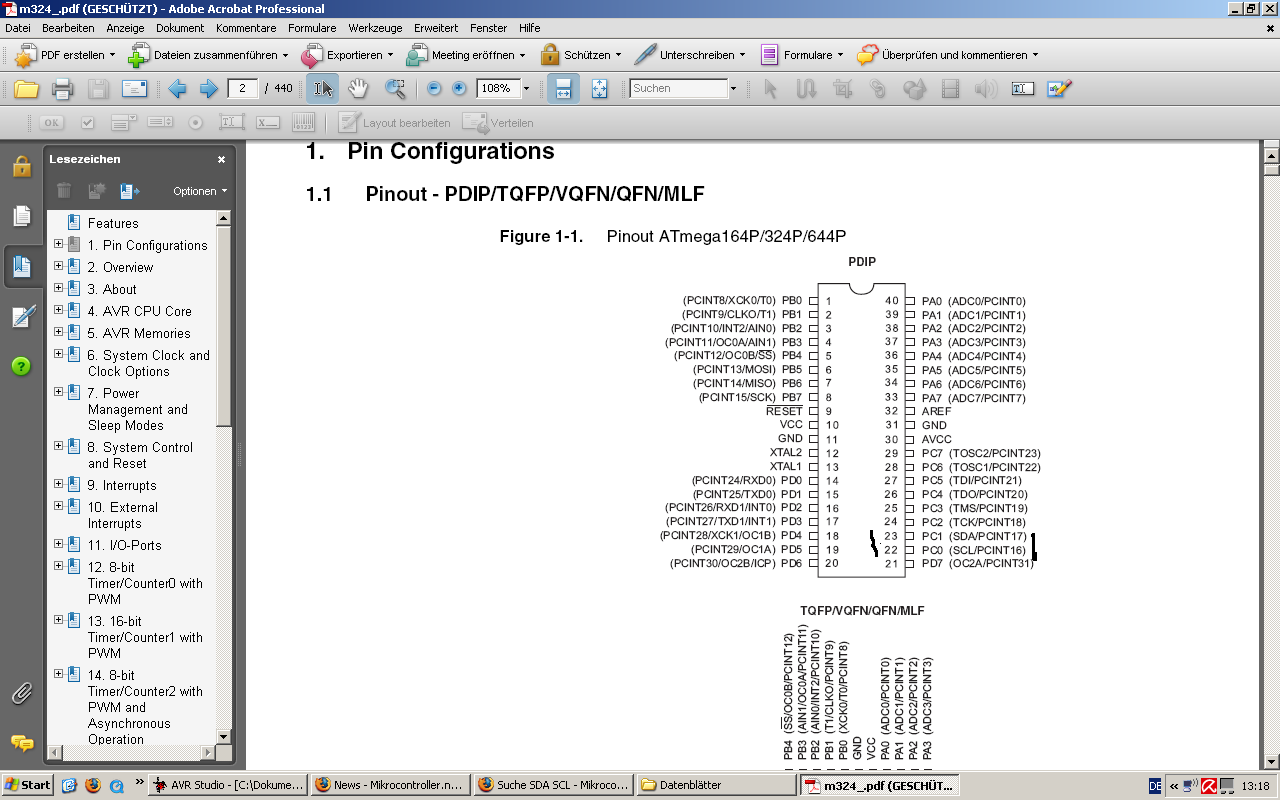
Task: Open the Signatures panel in sidebar
Action: point(21,316)
